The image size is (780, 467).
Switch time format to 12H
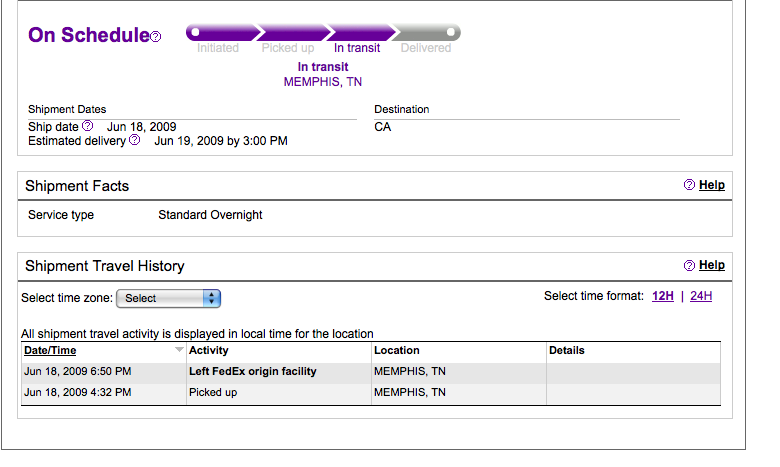point(663,296)
